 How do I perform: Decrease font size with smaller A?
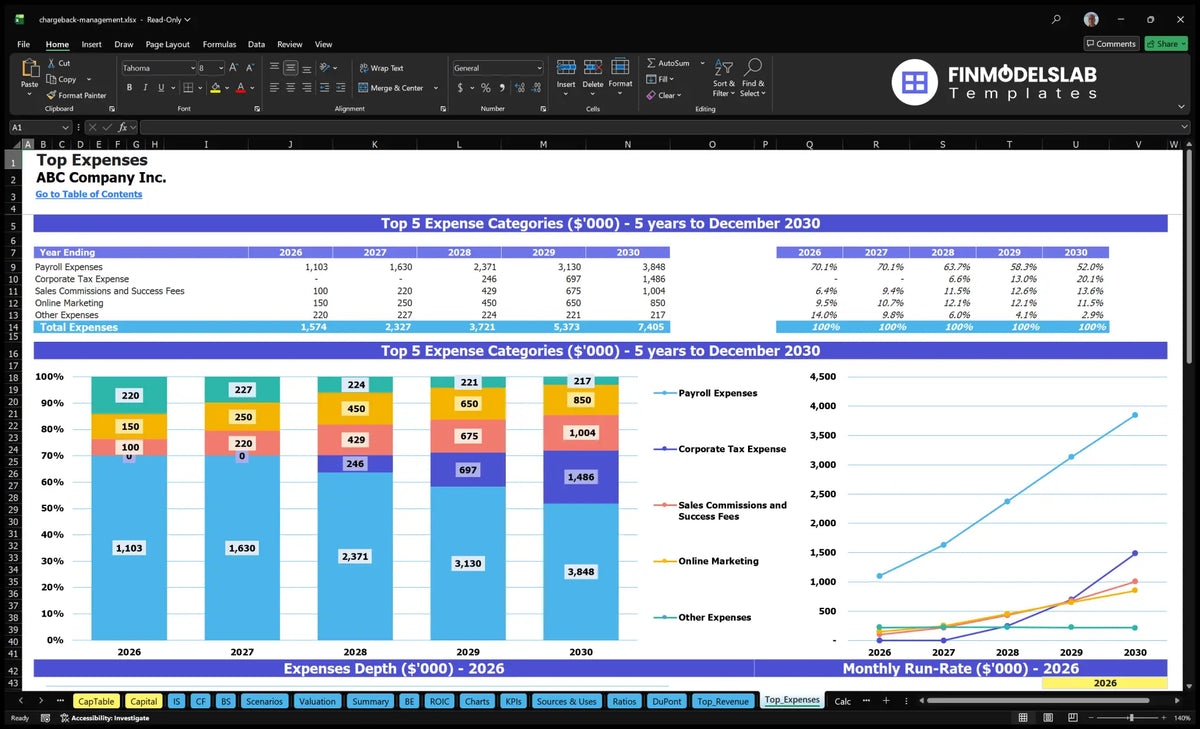[249, 68]
